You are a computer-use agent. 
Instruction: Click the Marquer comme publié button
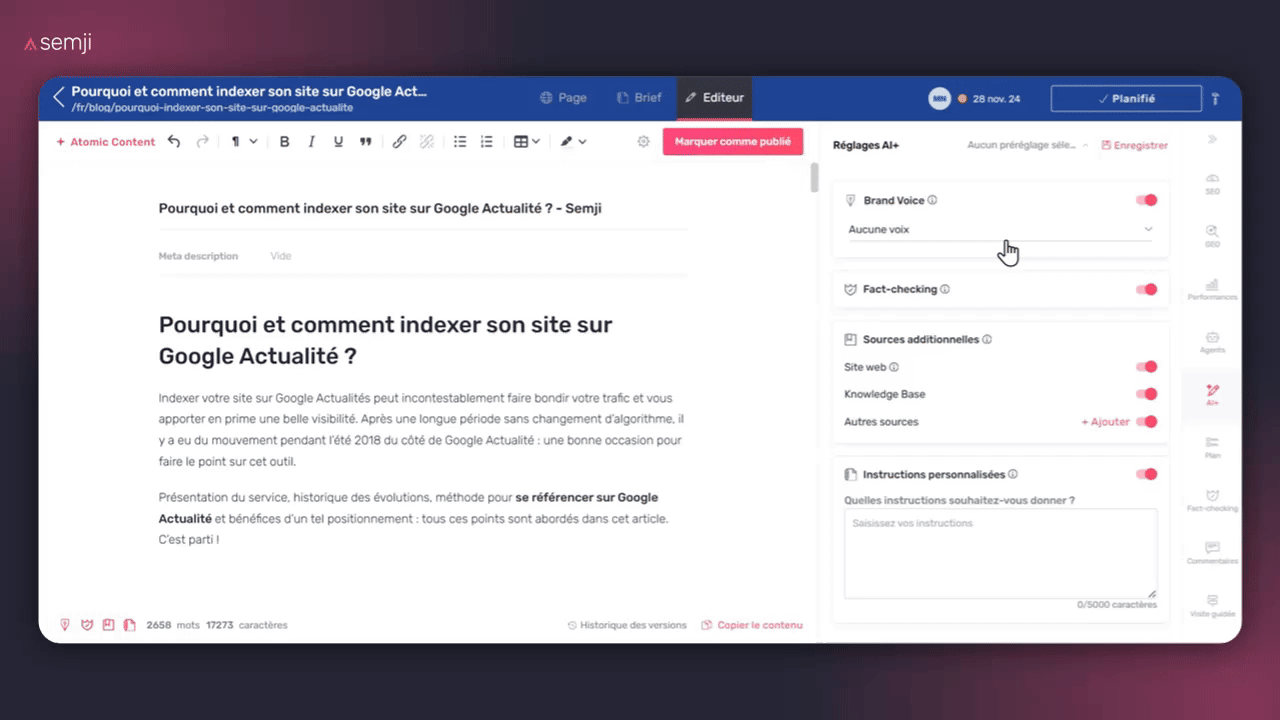(x=733, y=141)
